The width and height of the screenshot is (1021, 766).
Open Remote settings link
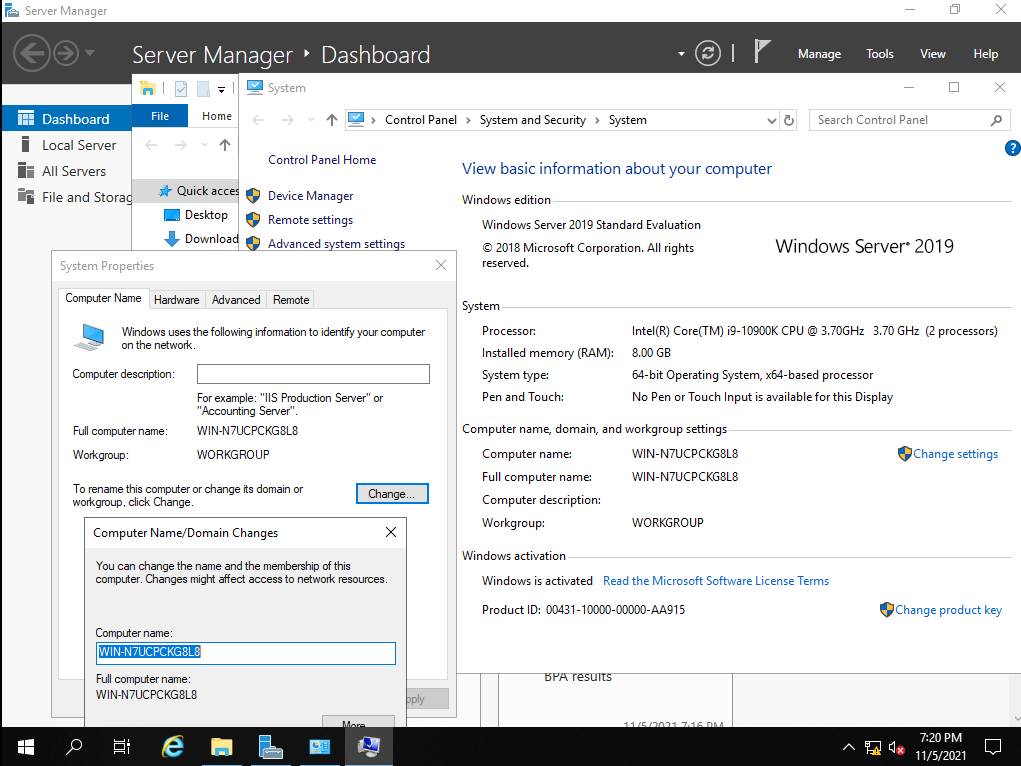(311, 220)
